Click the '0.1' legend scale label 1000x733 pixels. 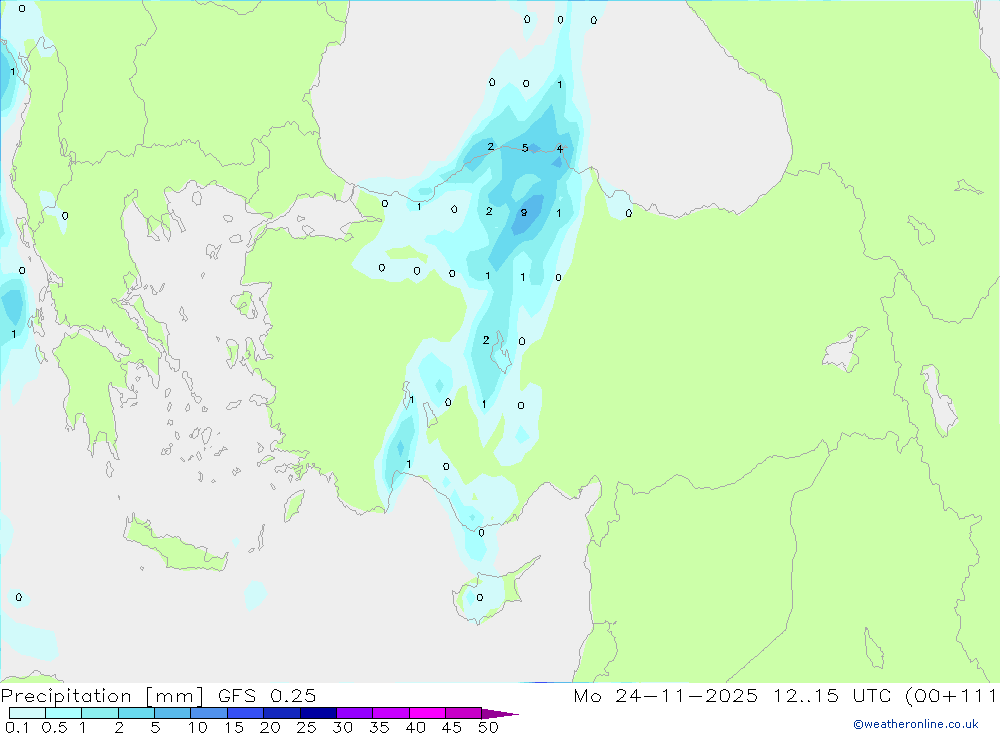[x=17, y=727]
